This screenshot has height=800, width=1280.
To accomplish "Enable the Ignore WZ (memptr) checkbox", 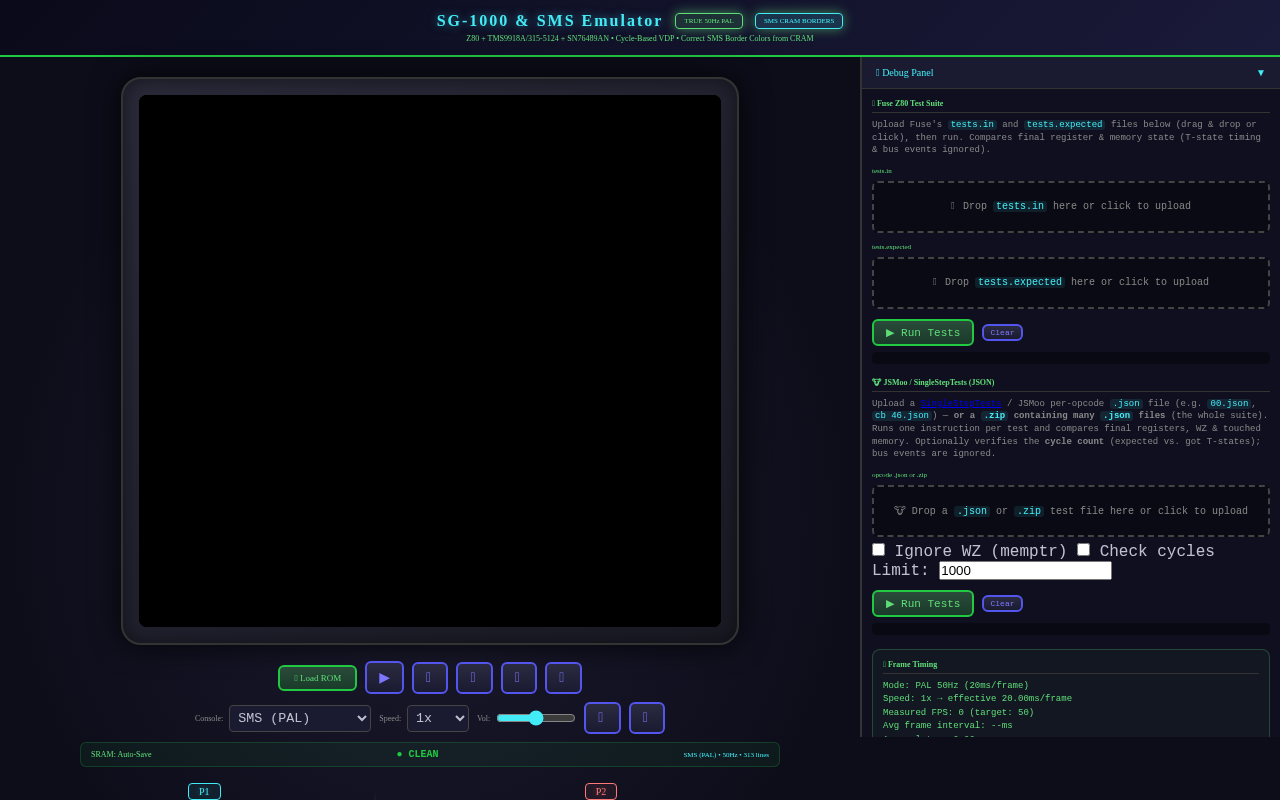I will coord(879,550).
